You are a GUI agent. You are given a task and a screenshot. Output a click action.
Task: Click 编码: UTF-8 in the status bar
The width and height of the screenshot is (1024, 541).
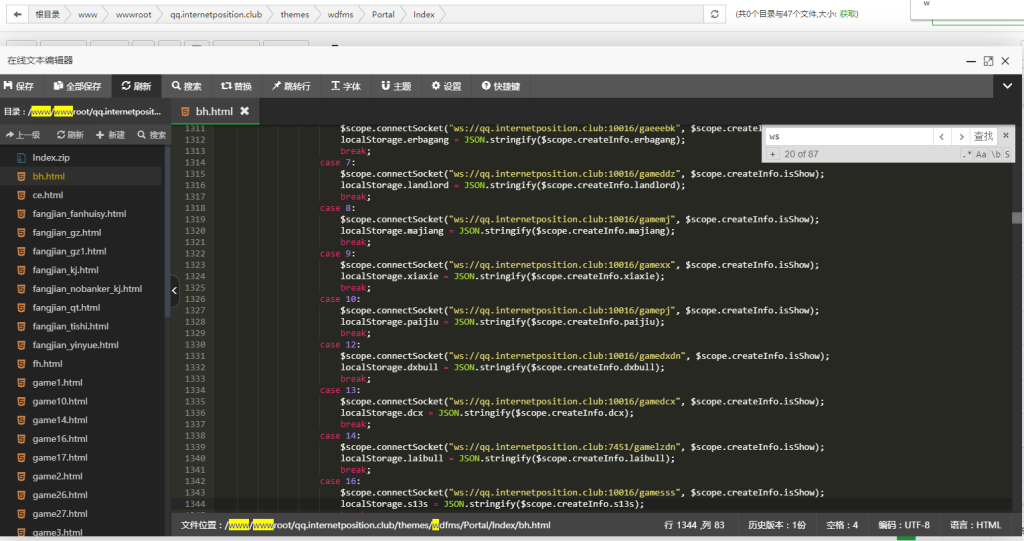[904, 525]
